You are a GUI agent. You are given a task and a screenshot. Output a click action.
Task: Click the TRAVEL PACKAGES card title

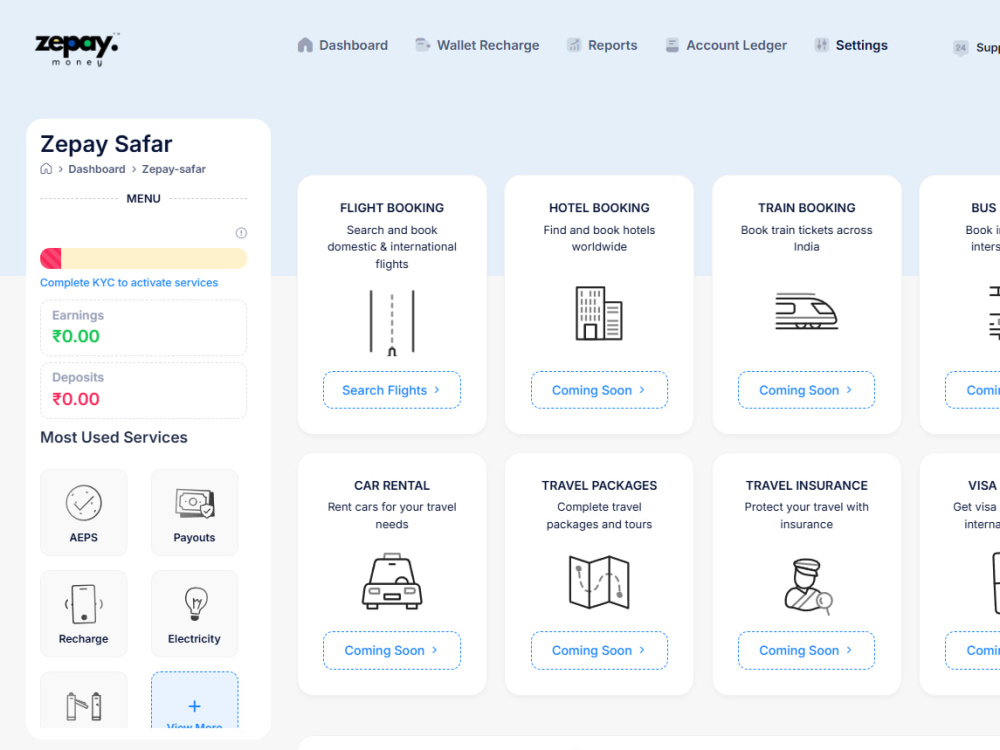point(599,485)
